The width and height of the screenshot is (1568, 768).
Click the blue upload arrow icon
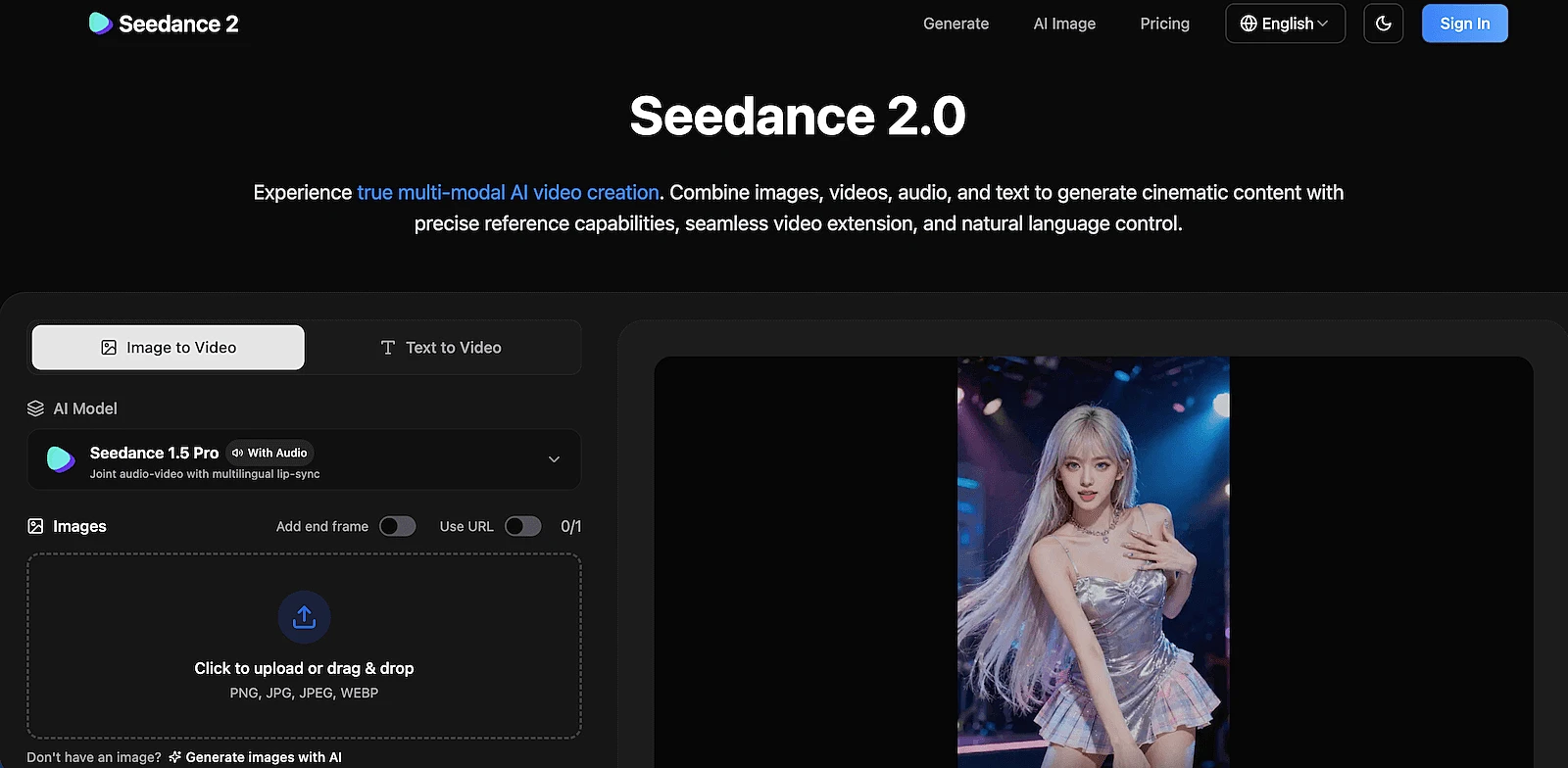click(x=305, y=617)
